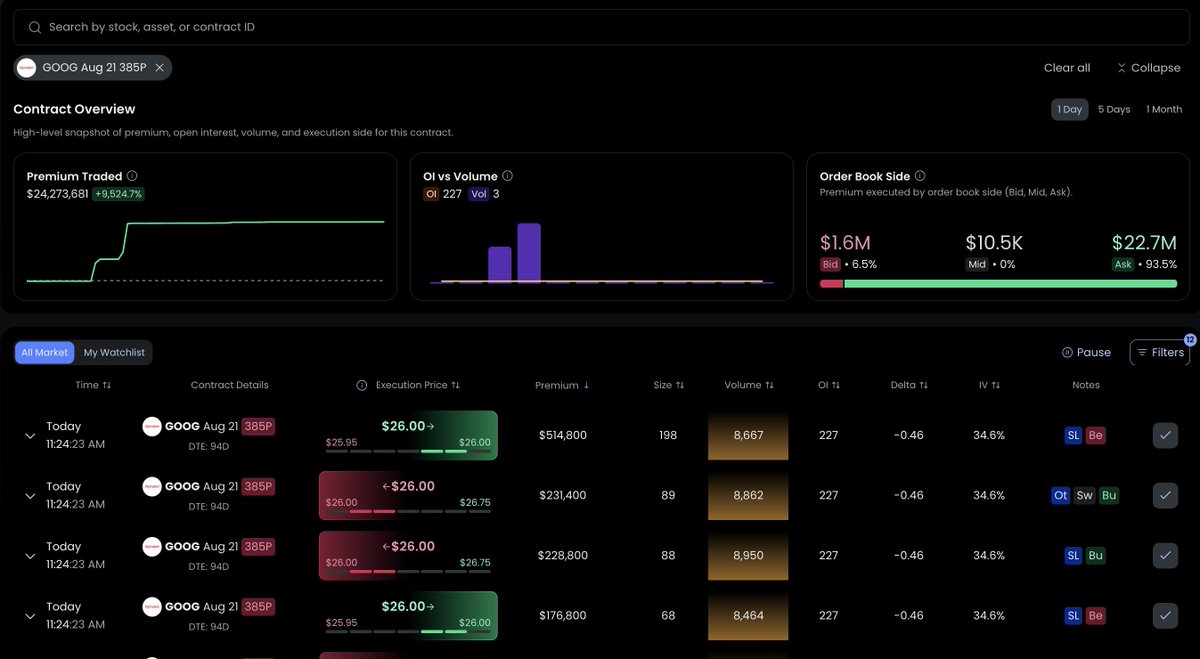Expand the row with $514,800 premium
Viewport: 1200px width, 659px height.
coord(30,435)
